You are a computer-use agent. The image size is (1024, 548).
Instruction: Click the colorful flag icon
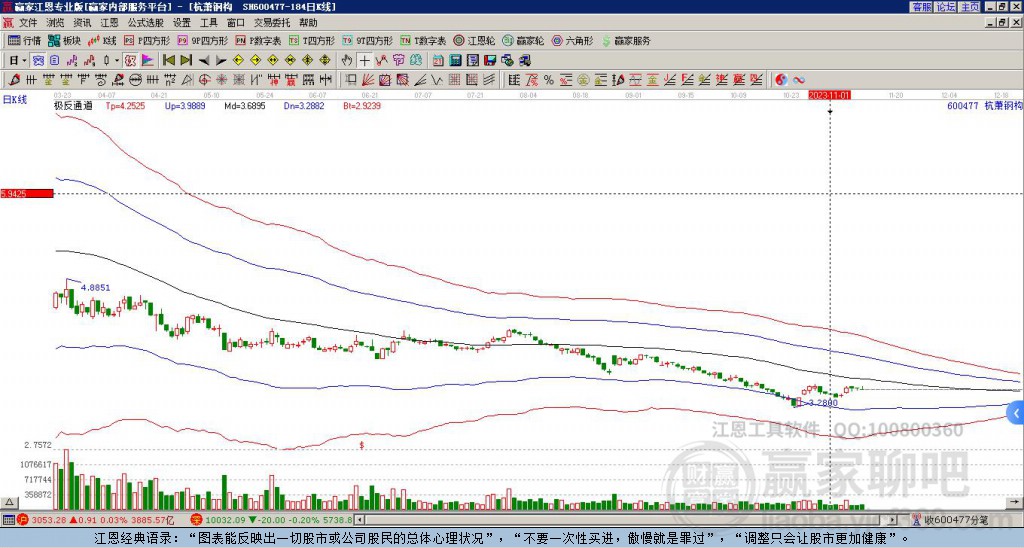pos(148,61)
